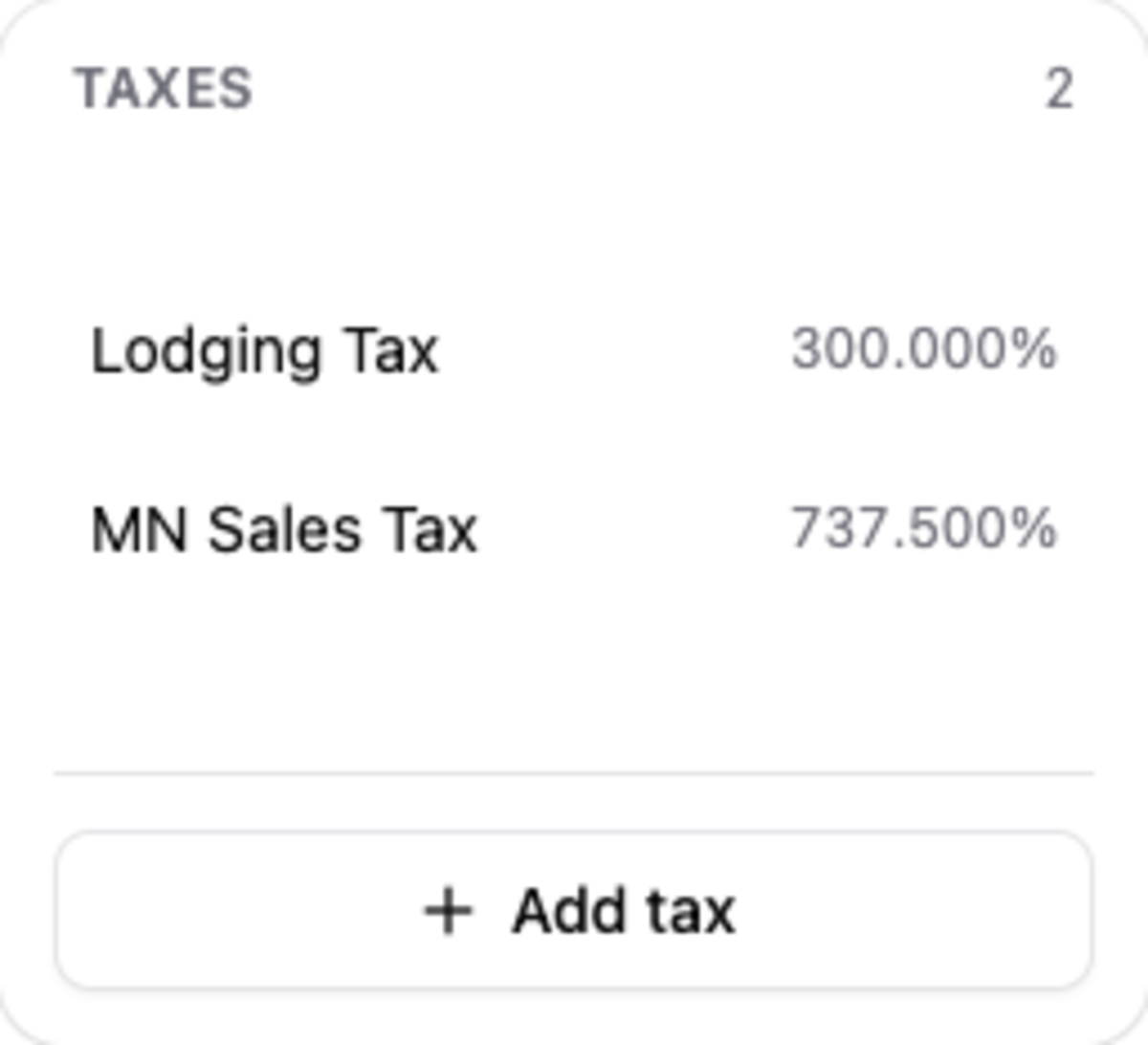This screenshot has height=1045, width=1148.
Task: Click the 'Add tax' text label
Action: [624, 911]
